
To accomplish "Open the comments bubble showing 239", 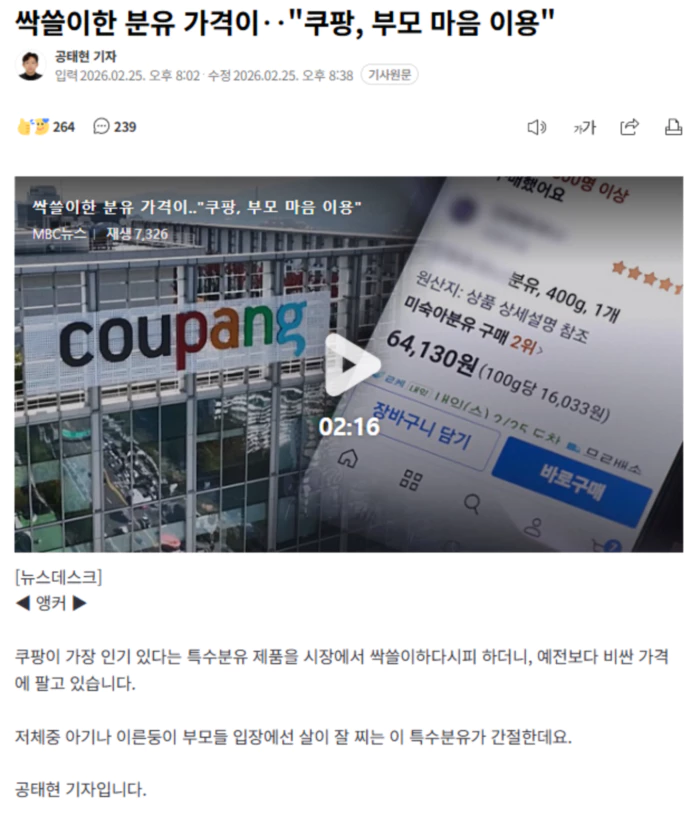I will (114, 126).
